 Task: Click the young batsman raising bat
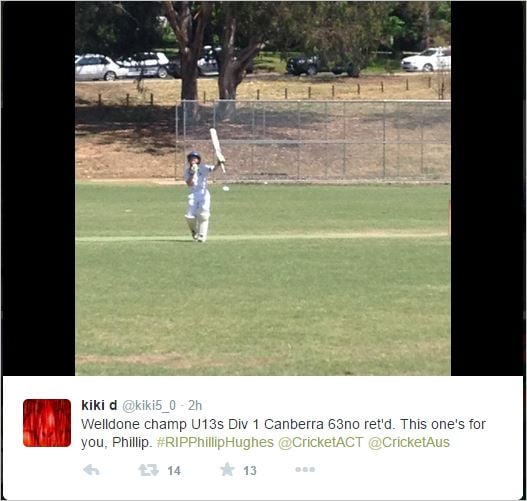199,197
